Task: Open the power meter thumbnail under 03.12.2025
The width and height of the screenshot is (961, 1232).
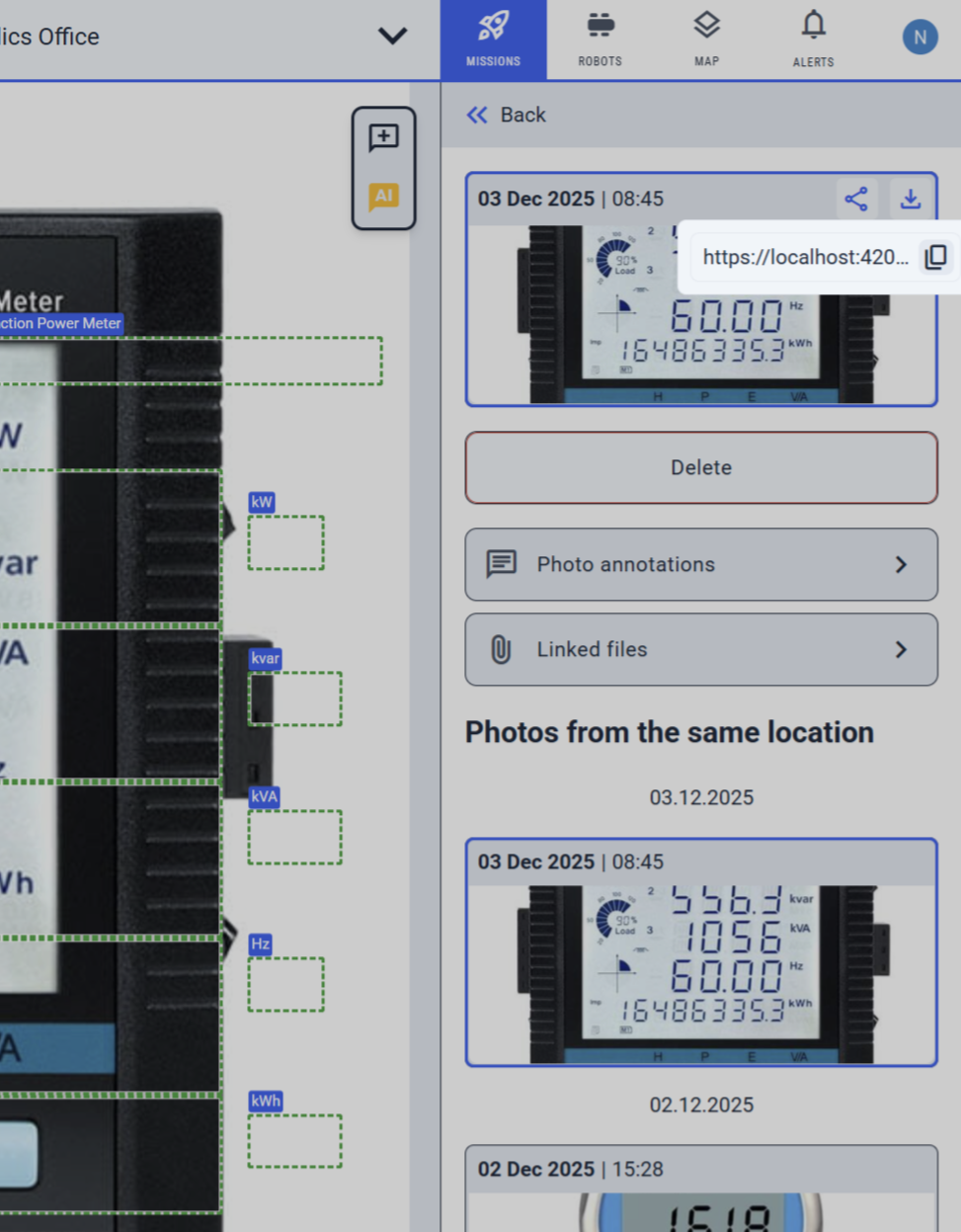Action: [701, 973]
